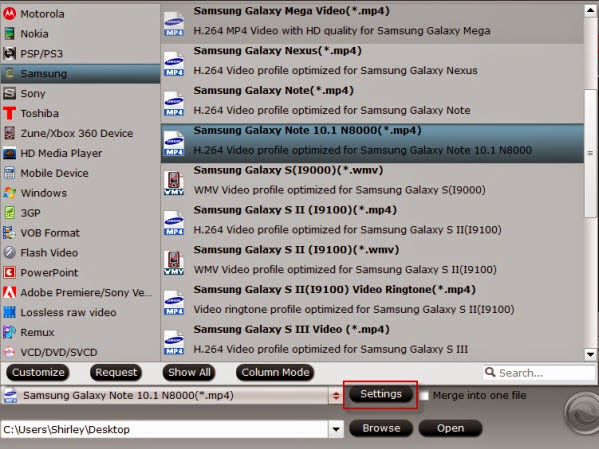599x449 pixels.
Task: Click the Remux category icon
Action: [x=10, y=332]
